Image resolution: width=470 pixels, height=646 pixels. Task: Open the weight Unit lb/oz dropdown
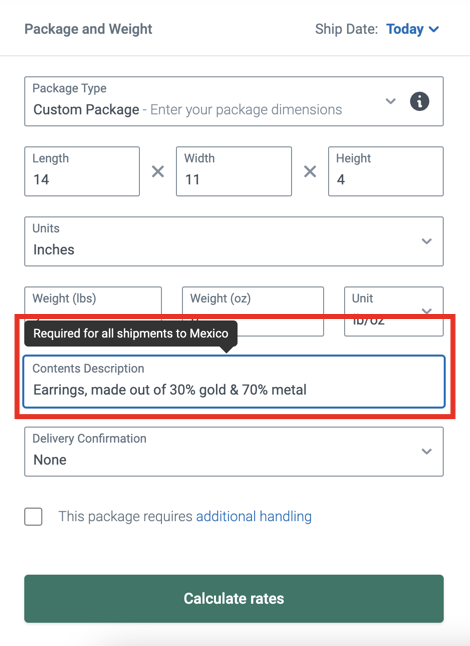[394, 311]
